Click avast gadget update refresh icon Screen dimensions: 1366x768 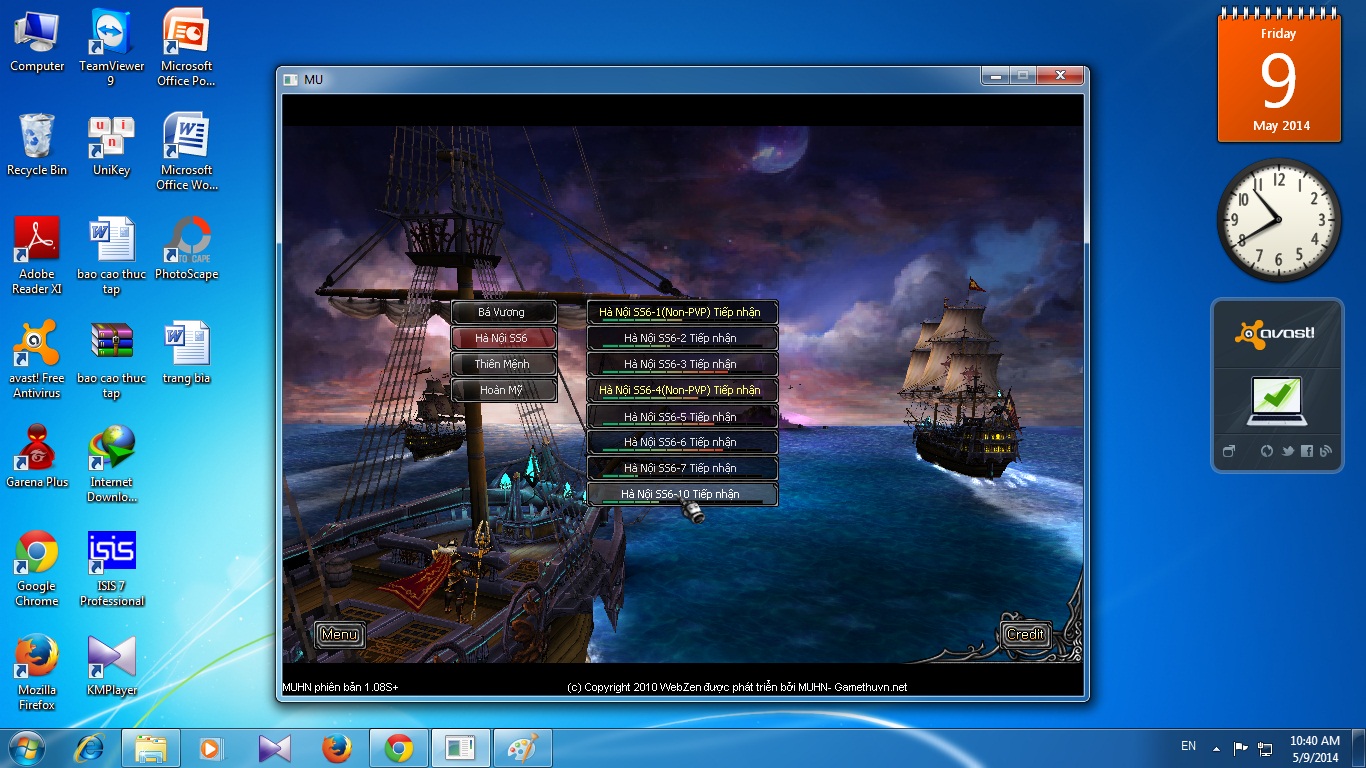coord(1267,451)
